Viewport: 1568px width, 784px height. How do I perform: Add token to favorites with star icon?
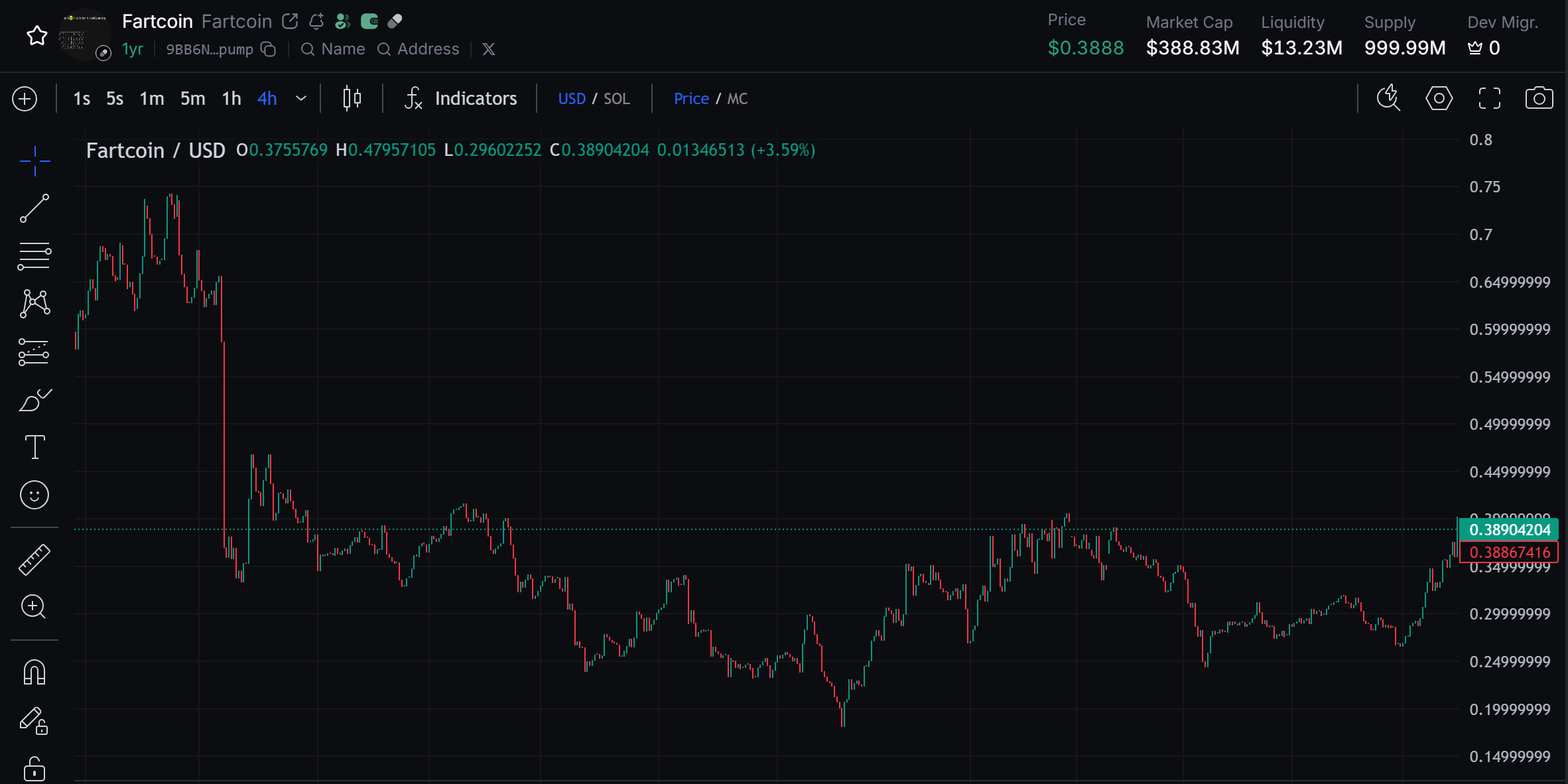[37, 35]
